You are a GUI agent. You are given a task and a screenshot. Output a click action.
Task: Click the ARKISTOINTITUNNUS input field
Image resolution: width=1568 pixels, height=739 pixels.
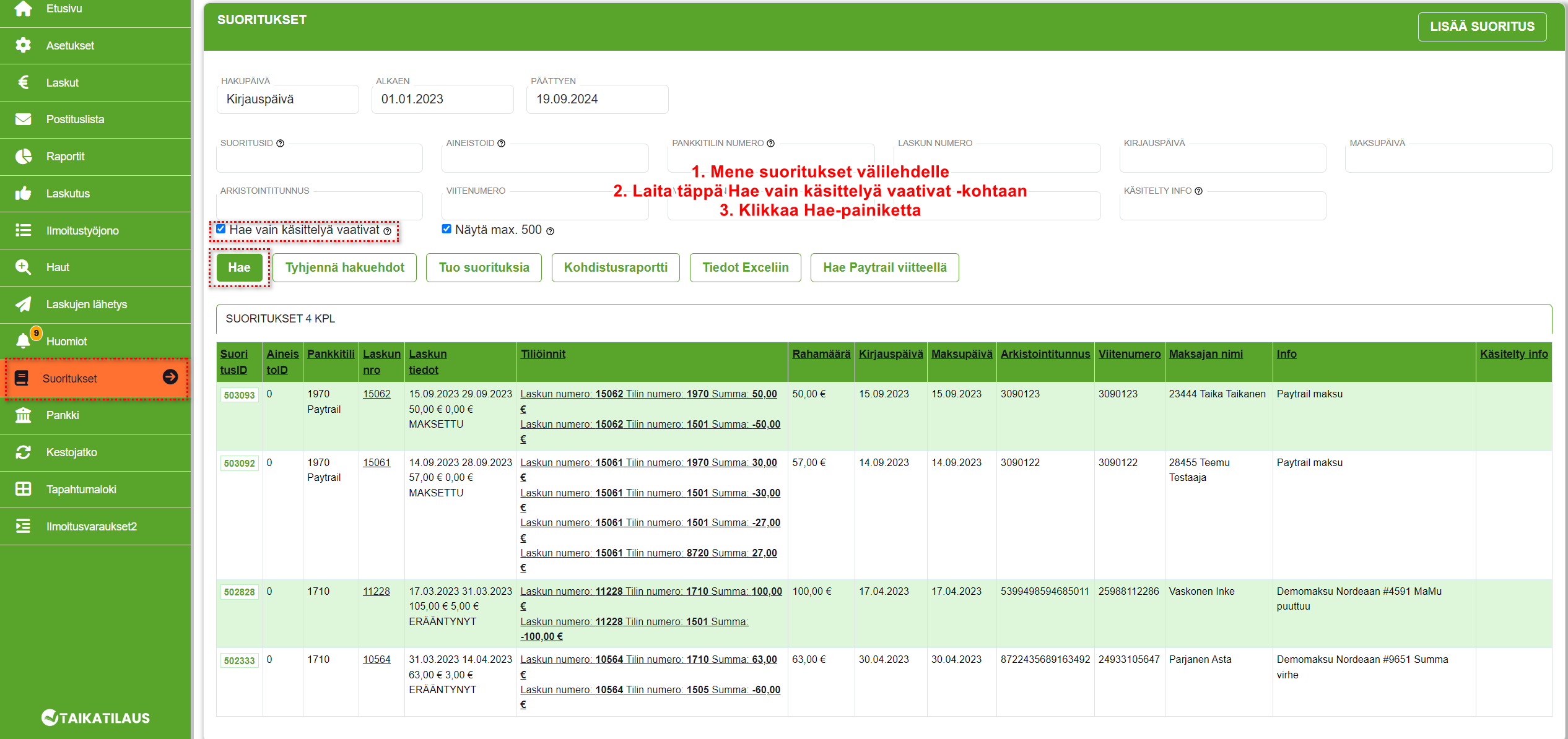coord(320,206)
